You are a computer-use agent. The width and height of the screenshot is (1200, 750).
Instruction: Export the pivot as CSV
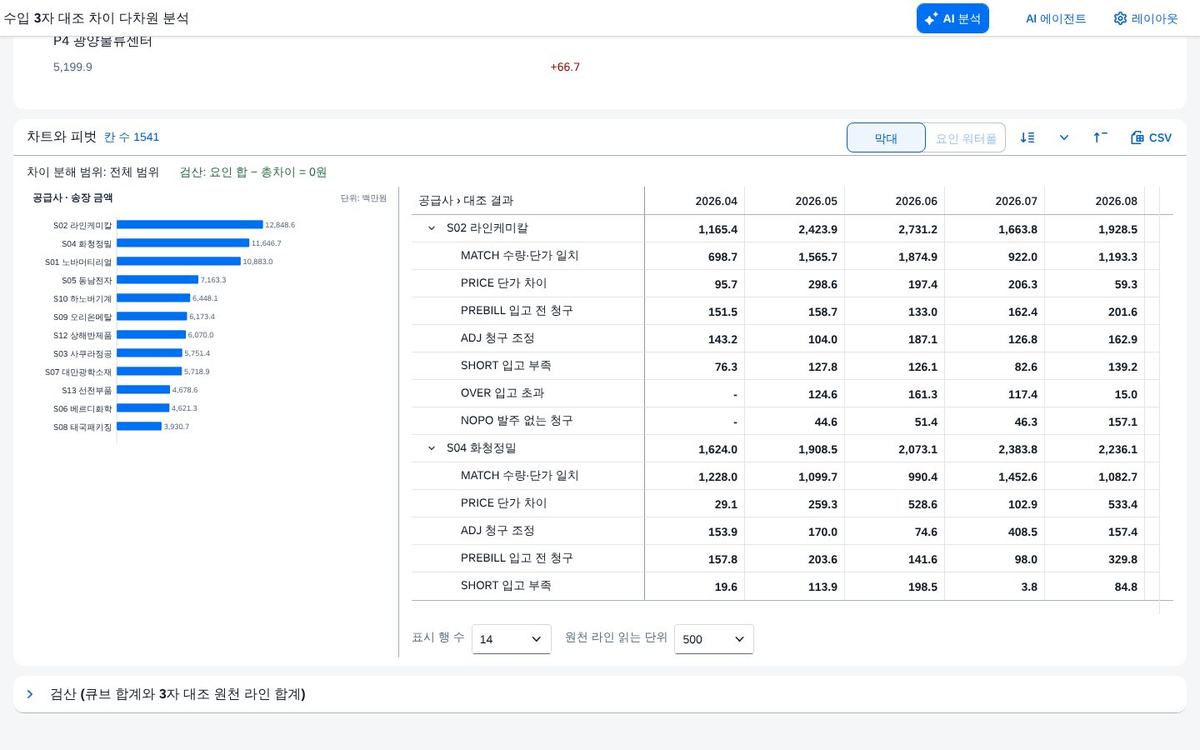point(1151,138)
